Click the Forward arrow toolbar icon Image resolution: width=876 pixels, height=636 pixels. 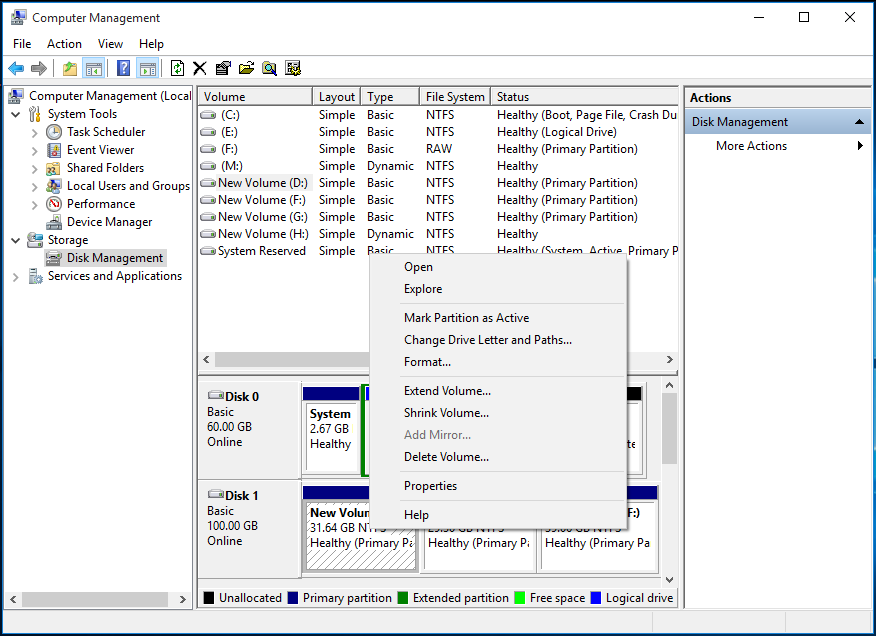pyautogui.click(x=39, y=69)
